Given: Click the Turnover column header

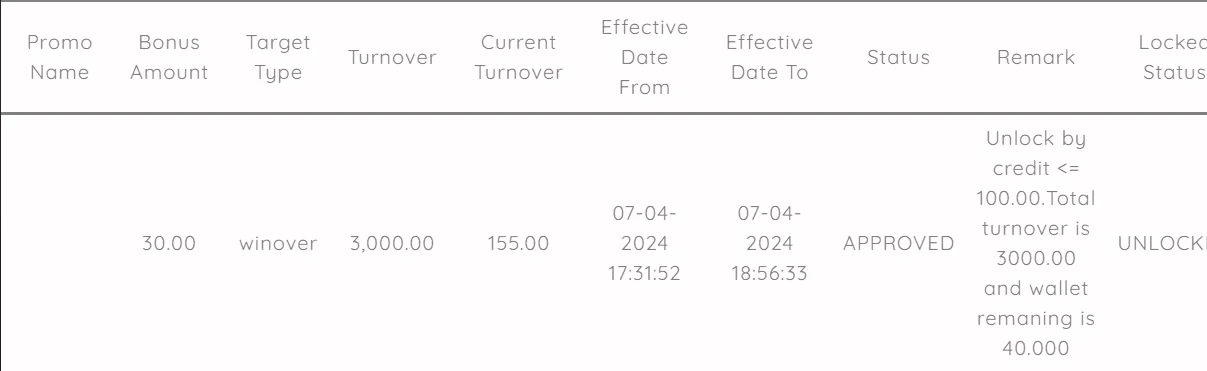Looking at the screenshot, I should point(392,57).
